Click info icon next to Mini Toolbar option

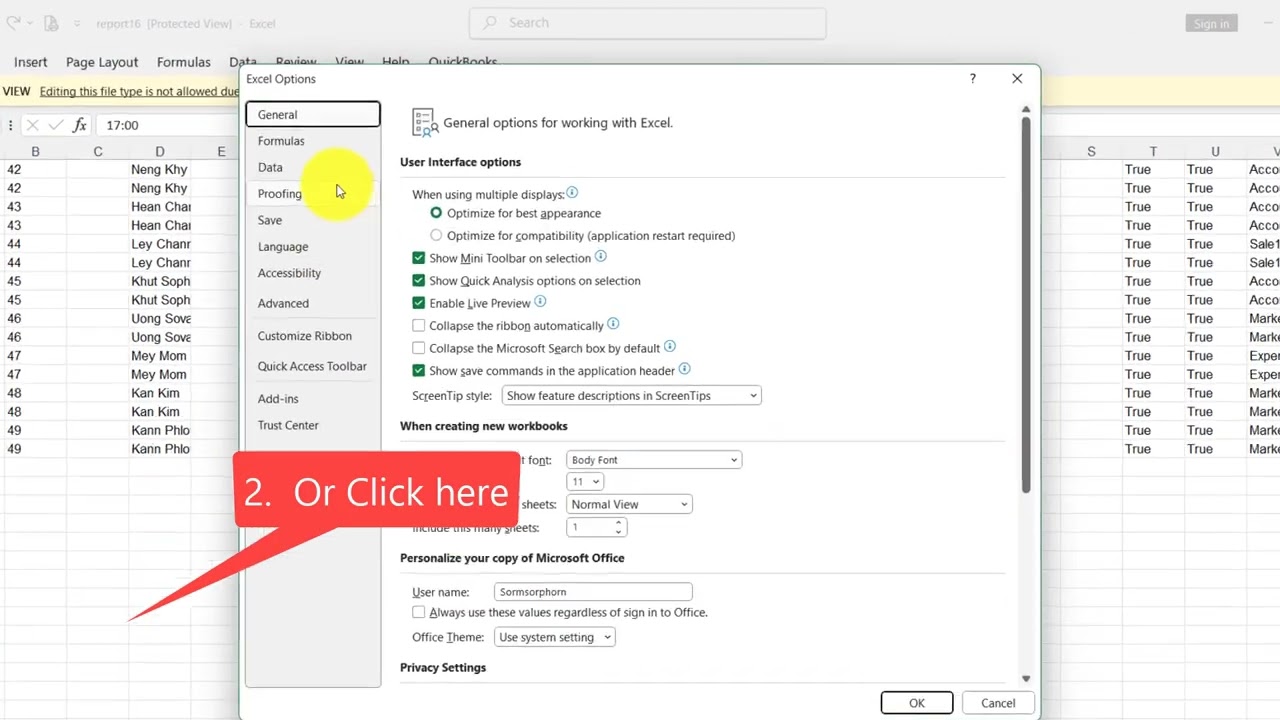[x=601, y=257]
